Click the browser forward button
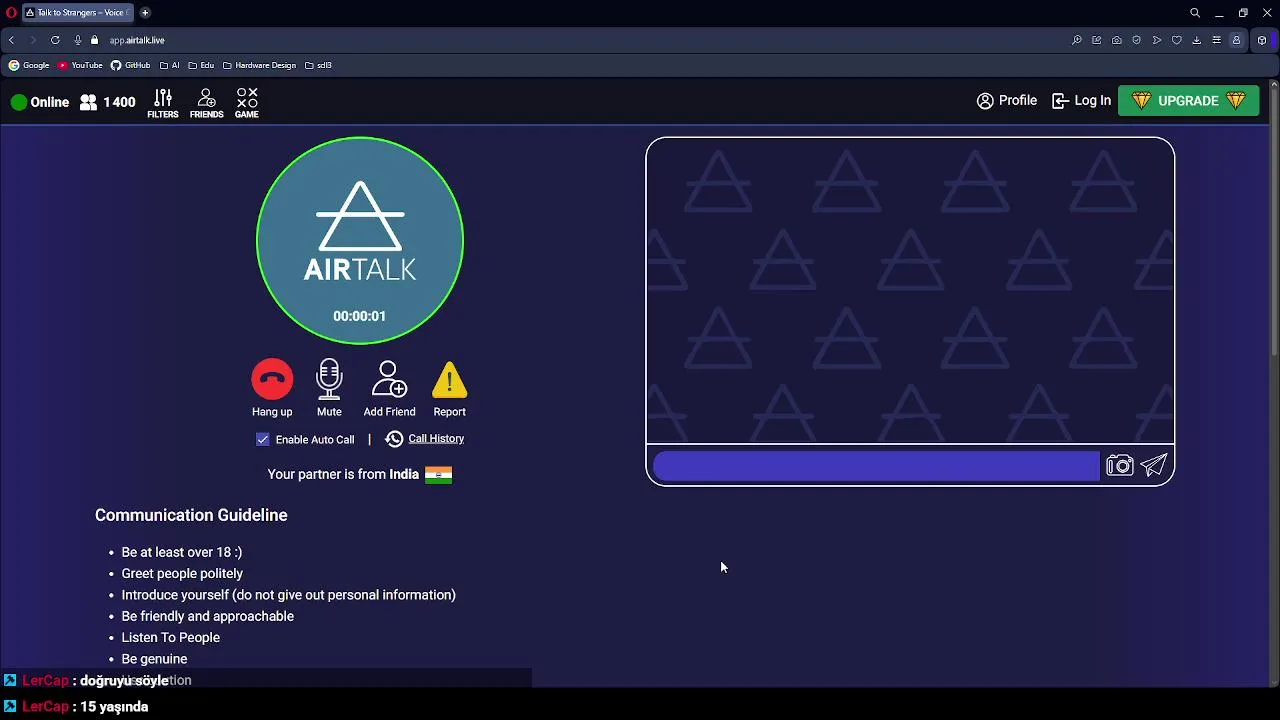 tap(32, 40)
